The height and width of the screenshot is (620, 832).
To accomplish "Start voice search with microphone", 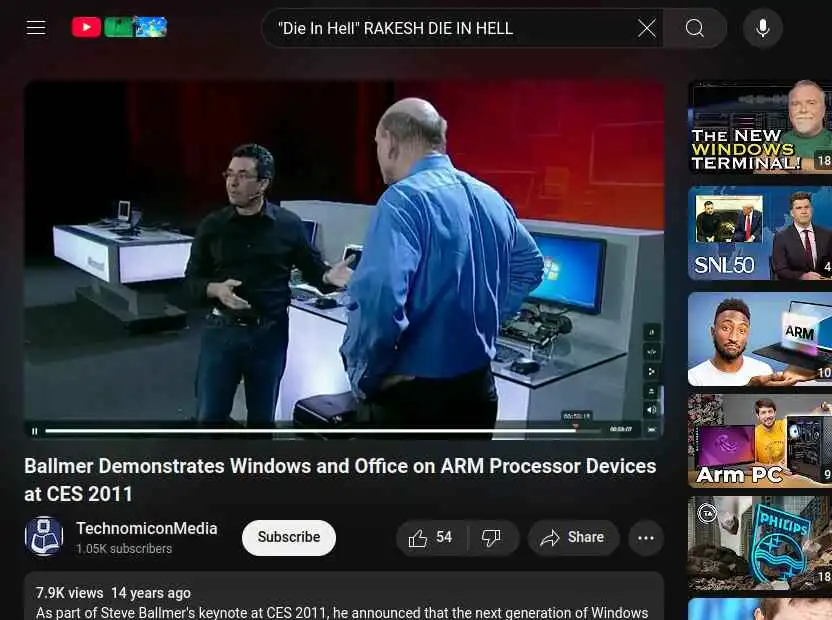I will pyautogui.click(x=762, y=28).
